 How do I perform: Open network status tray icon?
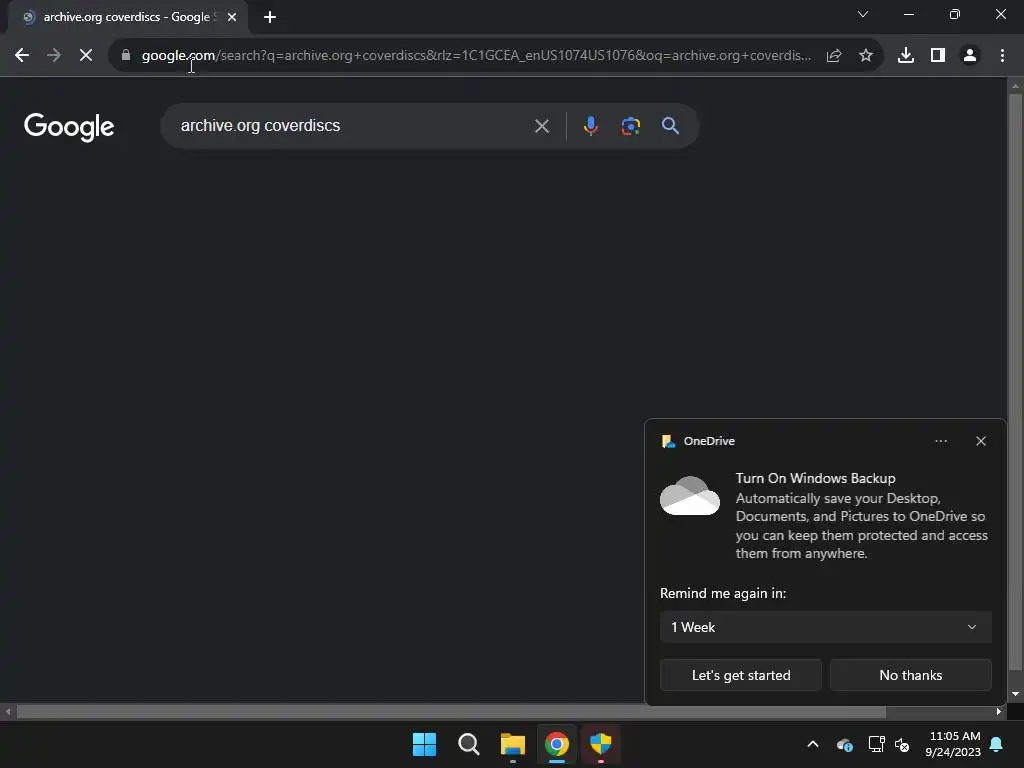(x=876, y=744)
